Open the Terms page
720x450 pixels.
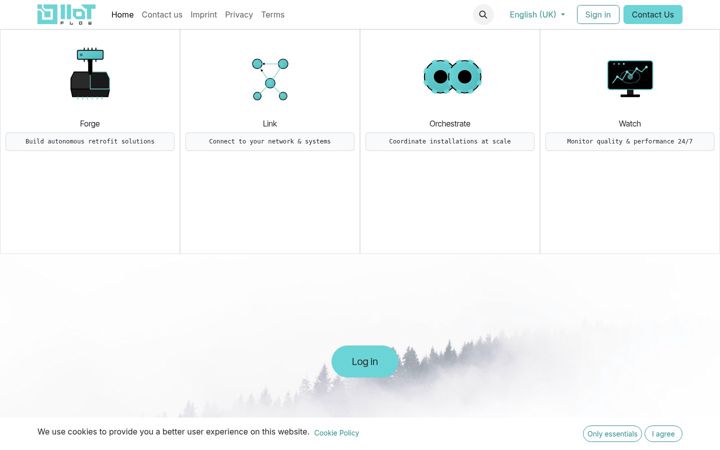click(273, 15)
